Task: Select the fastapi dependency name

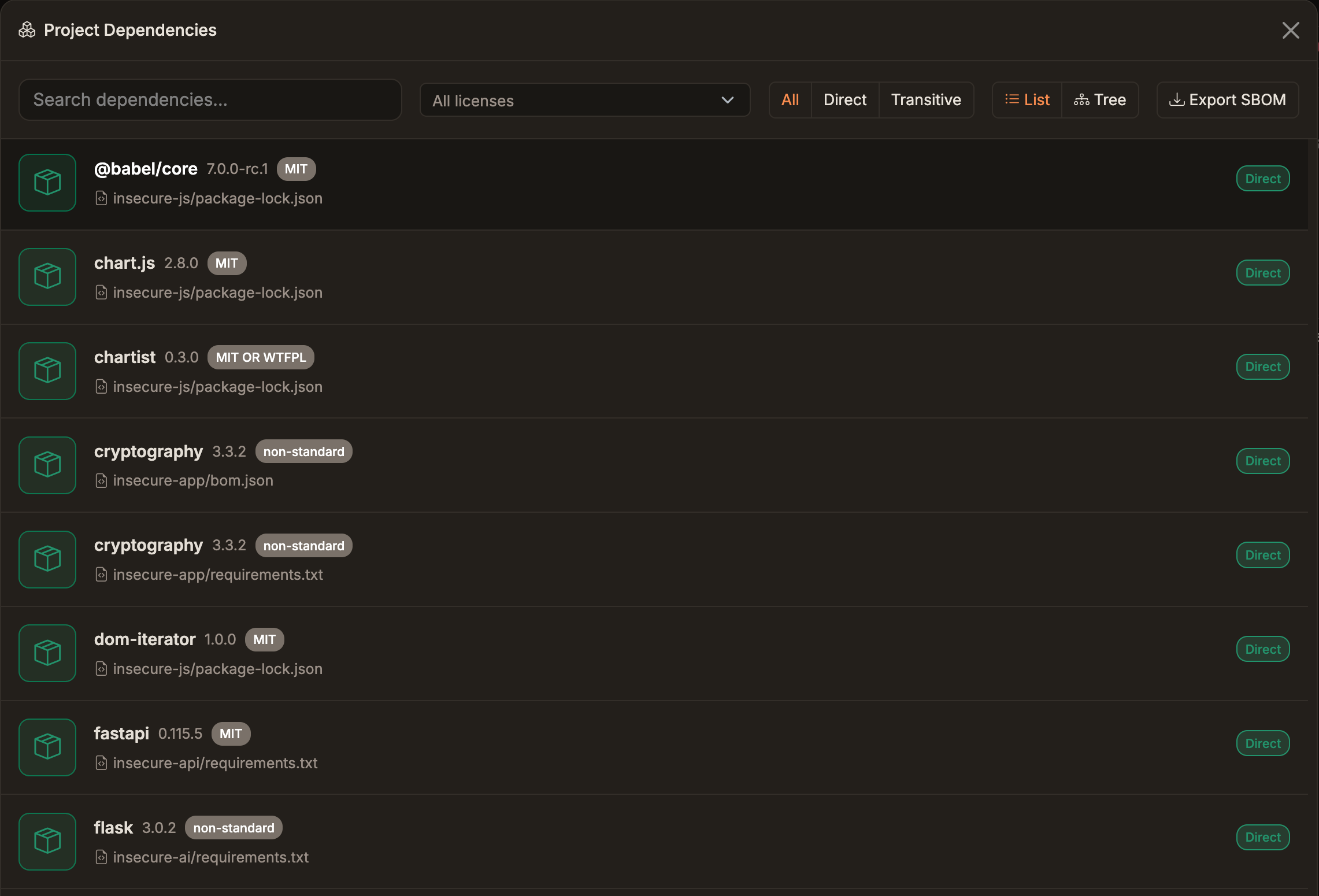Action: coord(122,733)
